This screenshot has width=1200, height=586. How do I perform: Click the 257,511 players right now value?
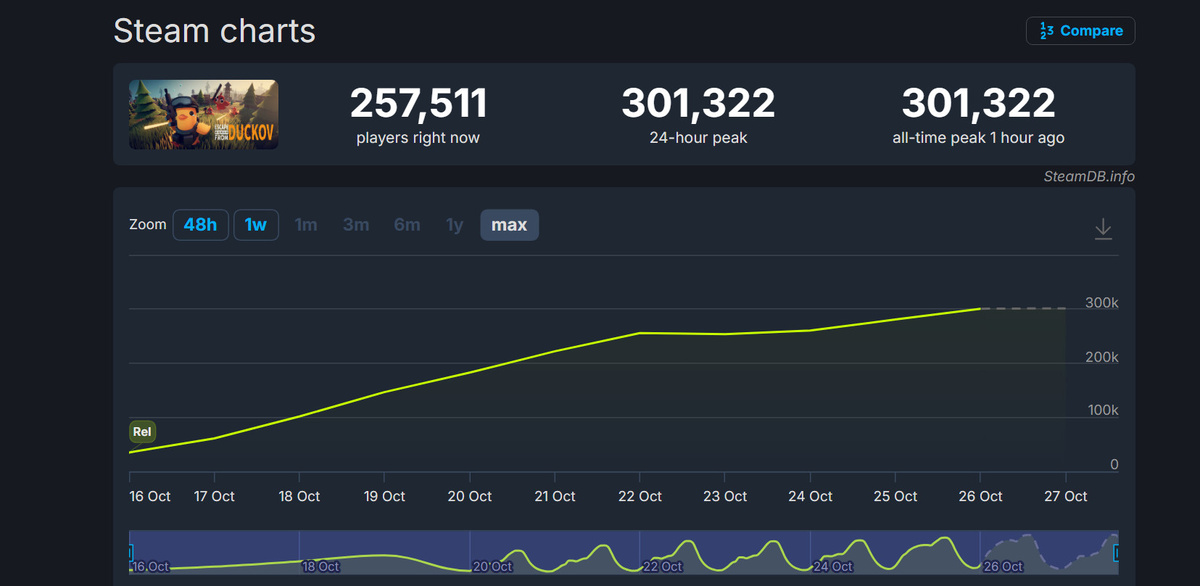[x=418, y=103]
